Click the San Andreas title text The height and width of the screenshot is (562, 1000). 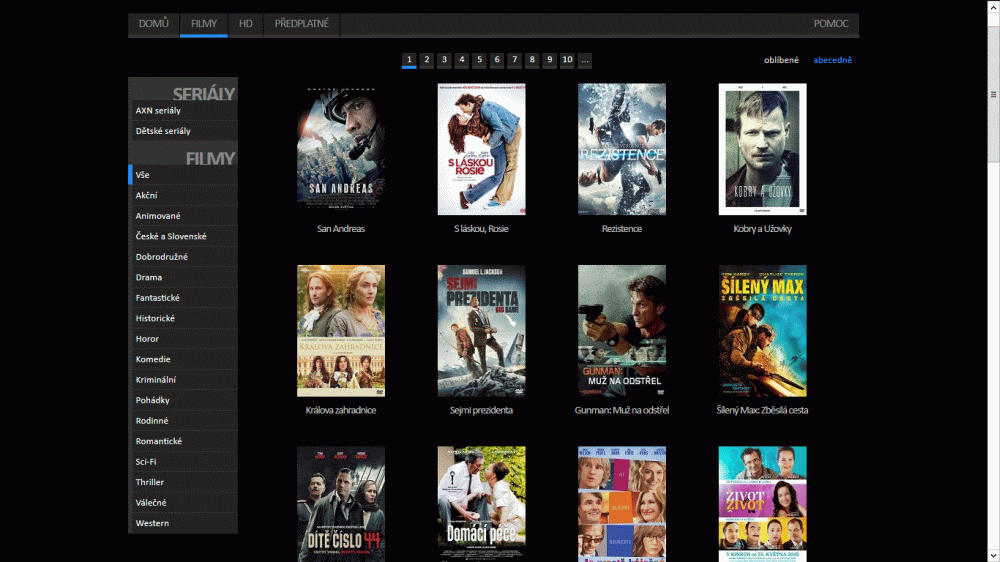341,228
